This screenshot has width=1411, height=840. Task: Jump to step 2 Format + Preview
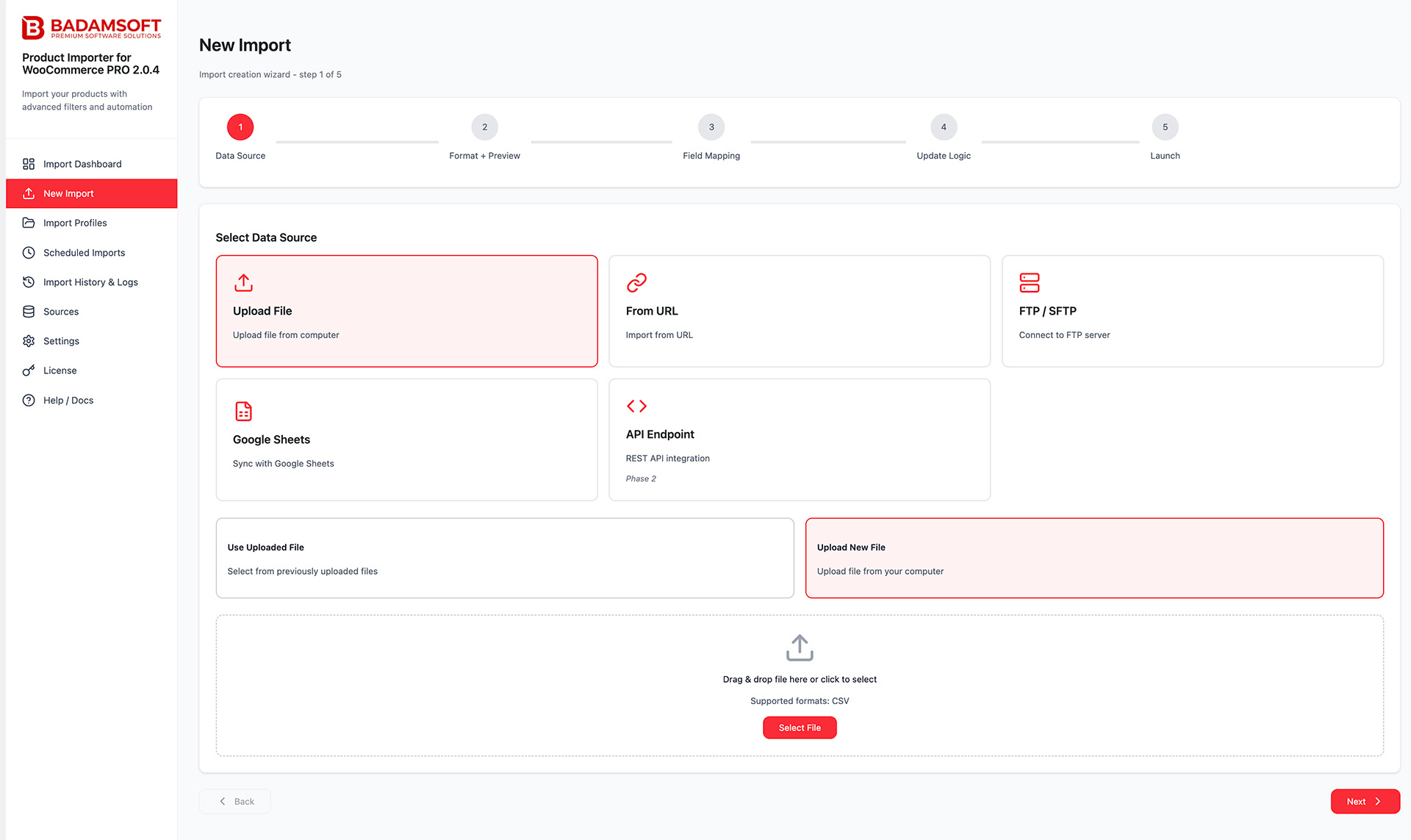[484, 128]
